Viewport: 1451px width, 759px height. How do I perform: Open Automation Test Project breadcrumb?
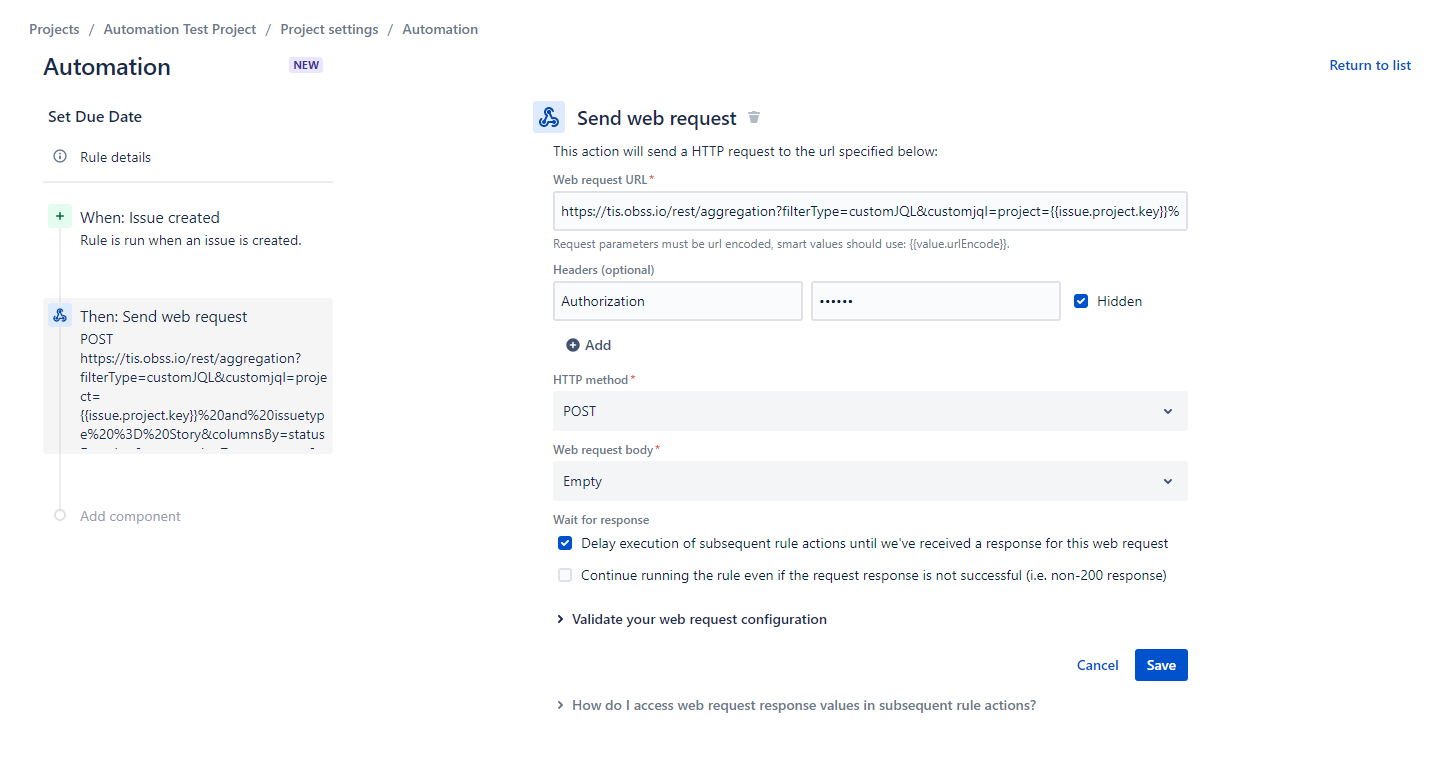point(180,29)
